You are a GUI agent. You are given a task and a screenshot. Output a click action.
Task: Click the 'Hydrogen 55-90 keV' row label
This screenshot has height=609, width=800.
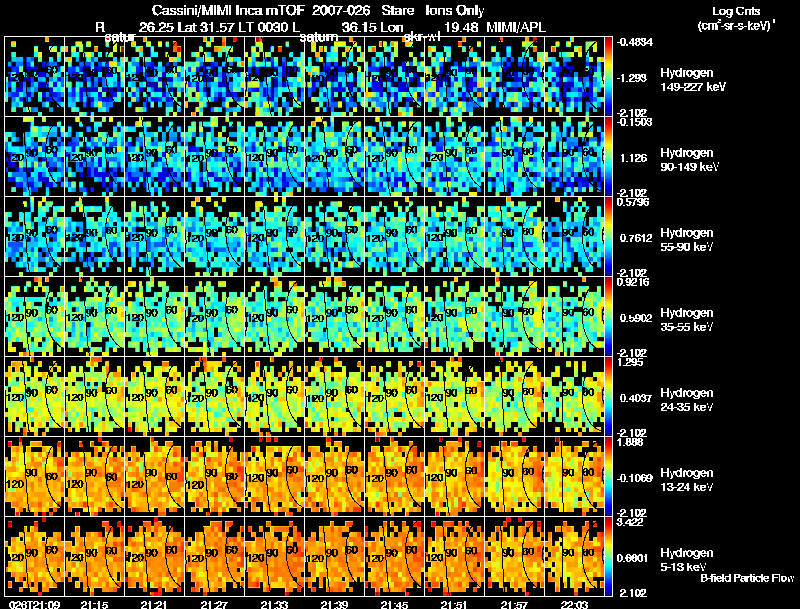tap(687, 240)
